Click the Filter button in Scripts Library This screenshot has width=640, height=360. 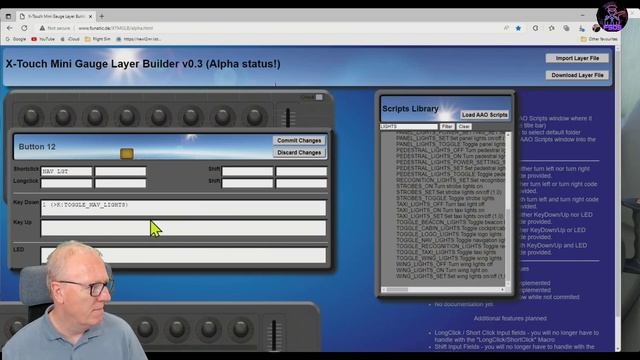coord(447,127)
